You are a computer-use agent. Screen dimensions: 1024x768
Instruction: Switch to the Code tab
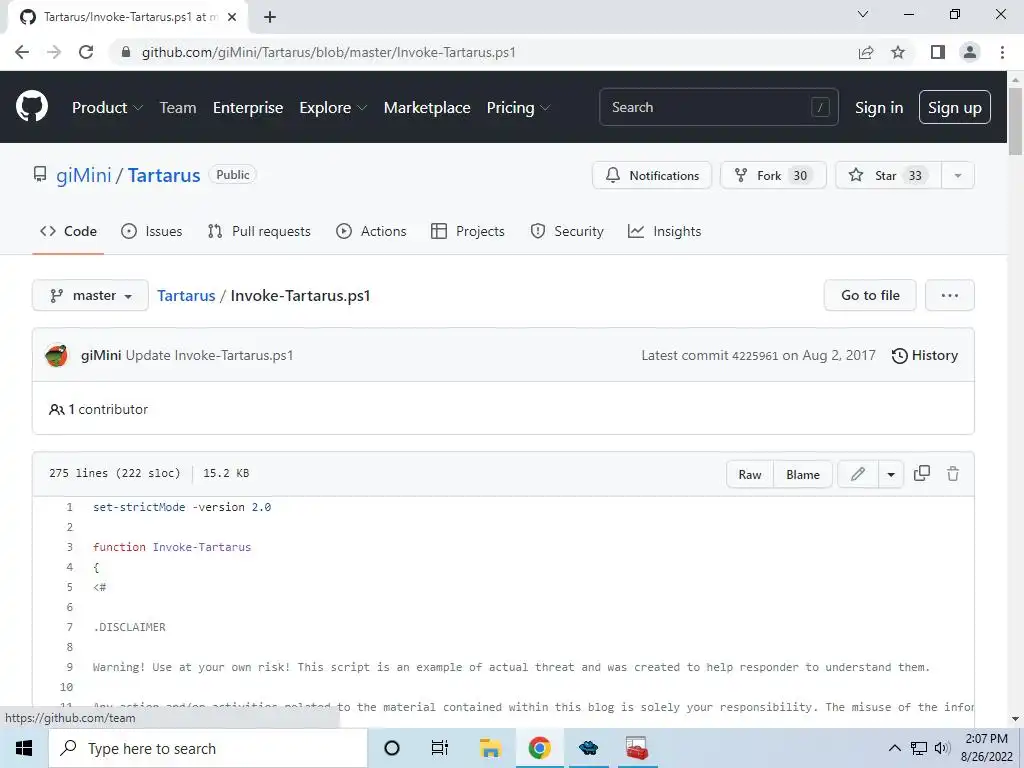click(68, 231)
